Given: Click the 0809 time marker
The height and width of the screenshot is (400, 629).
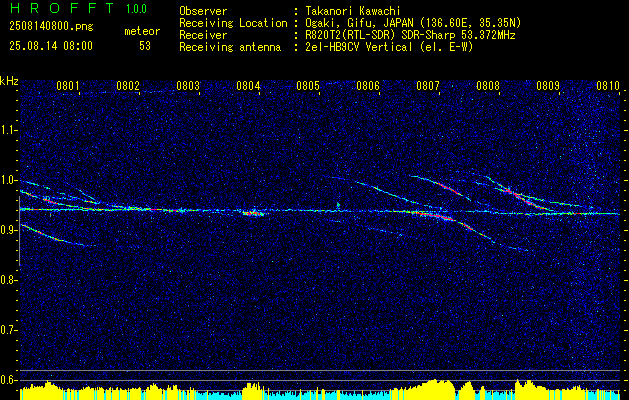Looking at the screenshot, I should [548, 86].
